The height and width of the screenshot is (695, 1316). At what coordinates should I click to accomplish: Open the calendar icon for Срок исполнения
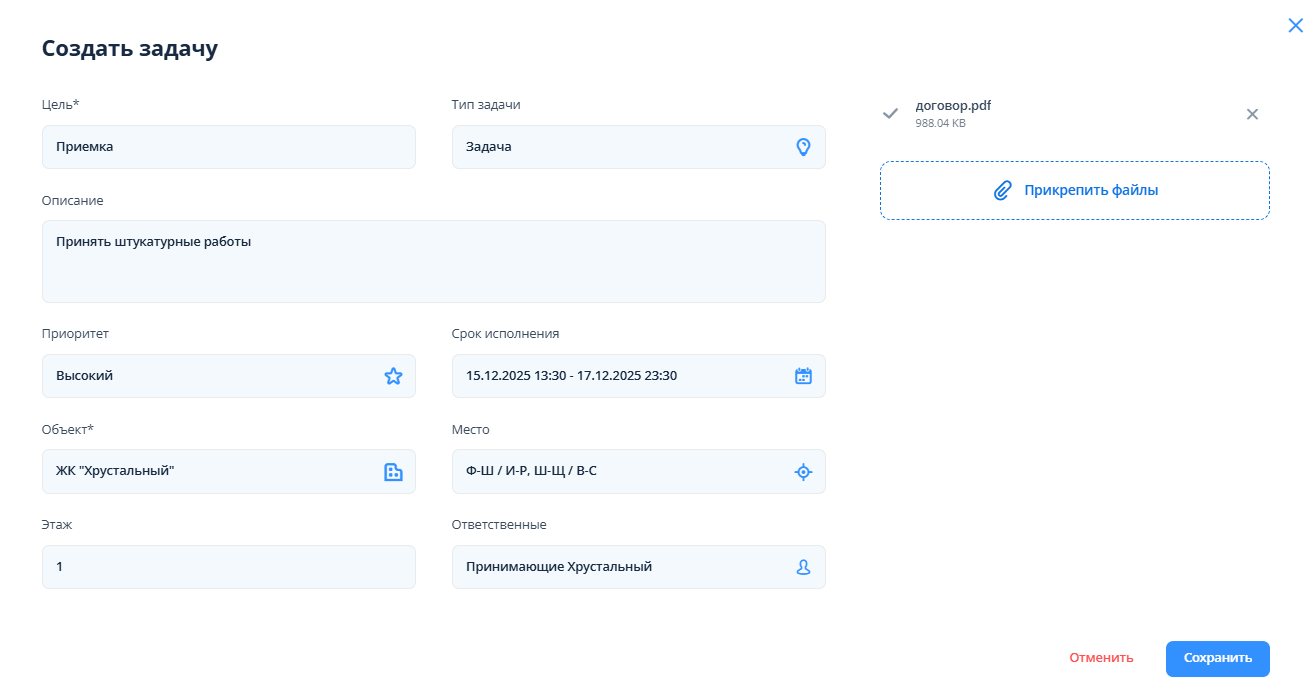(x=803, y=376)
